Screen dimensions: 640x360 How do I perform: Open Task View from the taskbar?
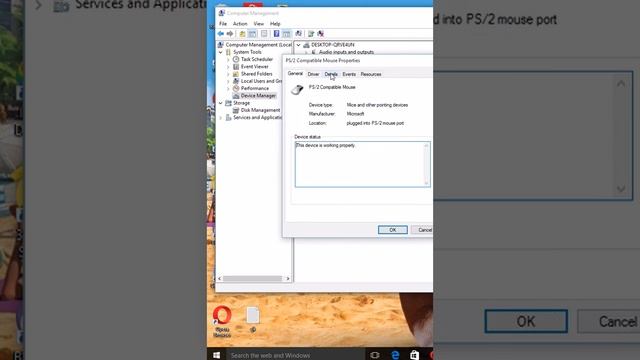pos(375,355)
